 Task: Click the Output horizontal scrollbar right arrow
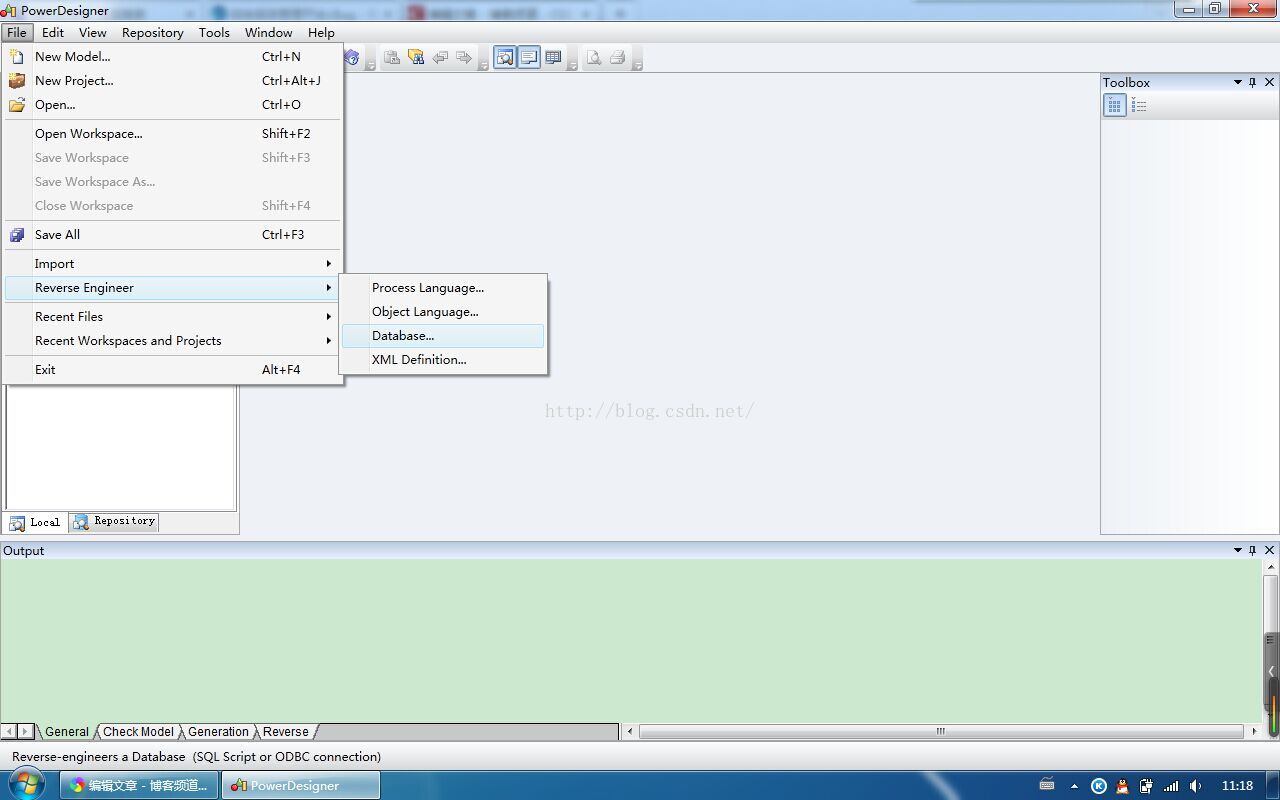coord(1255,731)
